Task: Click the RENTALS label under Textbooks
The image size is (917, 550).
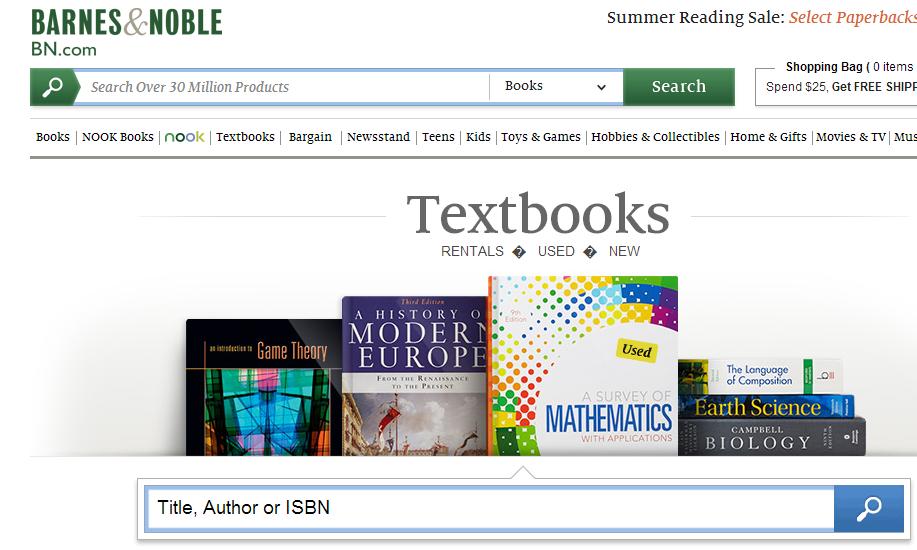Action: 472,252
